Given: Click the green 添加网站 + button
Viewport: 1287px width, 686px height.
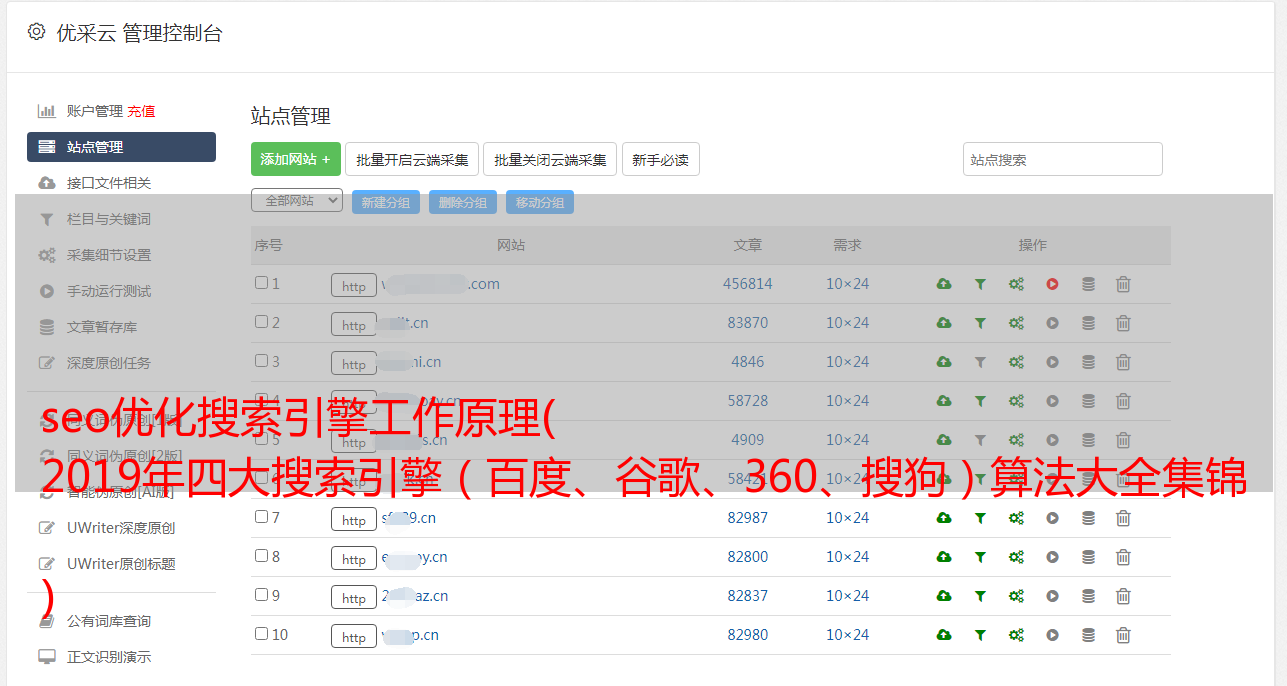Looking at the screenshot, I should point(296,159).
